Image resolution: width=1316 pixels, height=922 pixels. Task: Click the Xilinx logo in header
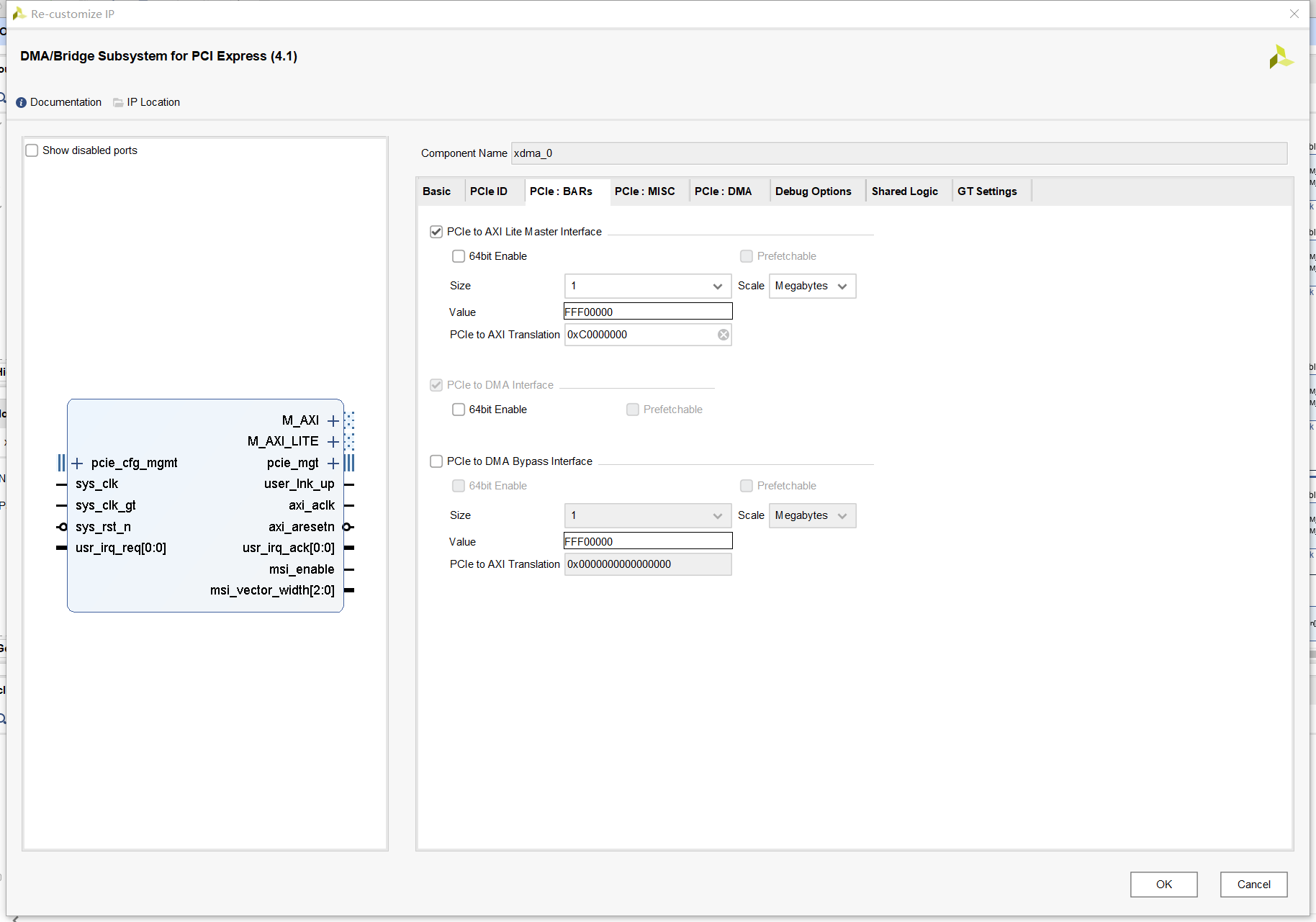point(1280,57)
